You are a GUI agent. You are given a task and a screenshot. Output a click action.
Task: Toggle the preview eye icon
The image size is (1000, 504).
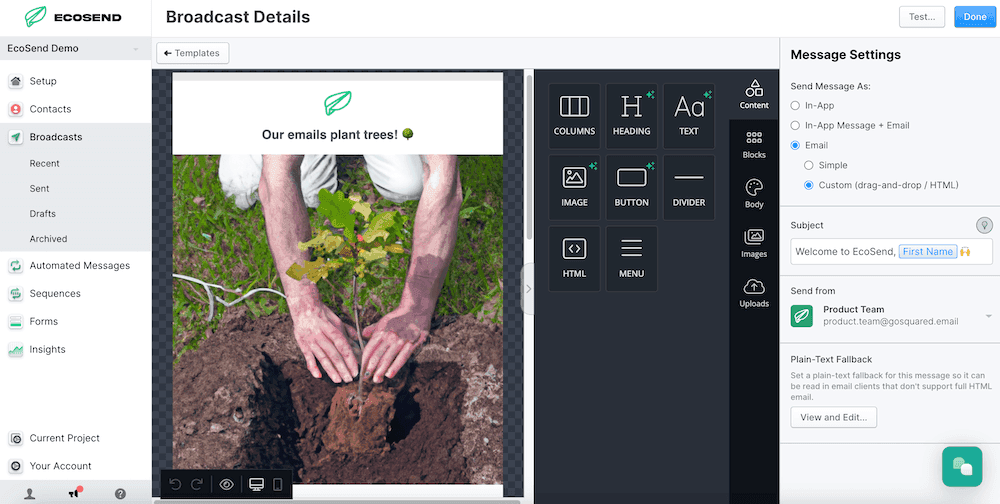(226, 485)
